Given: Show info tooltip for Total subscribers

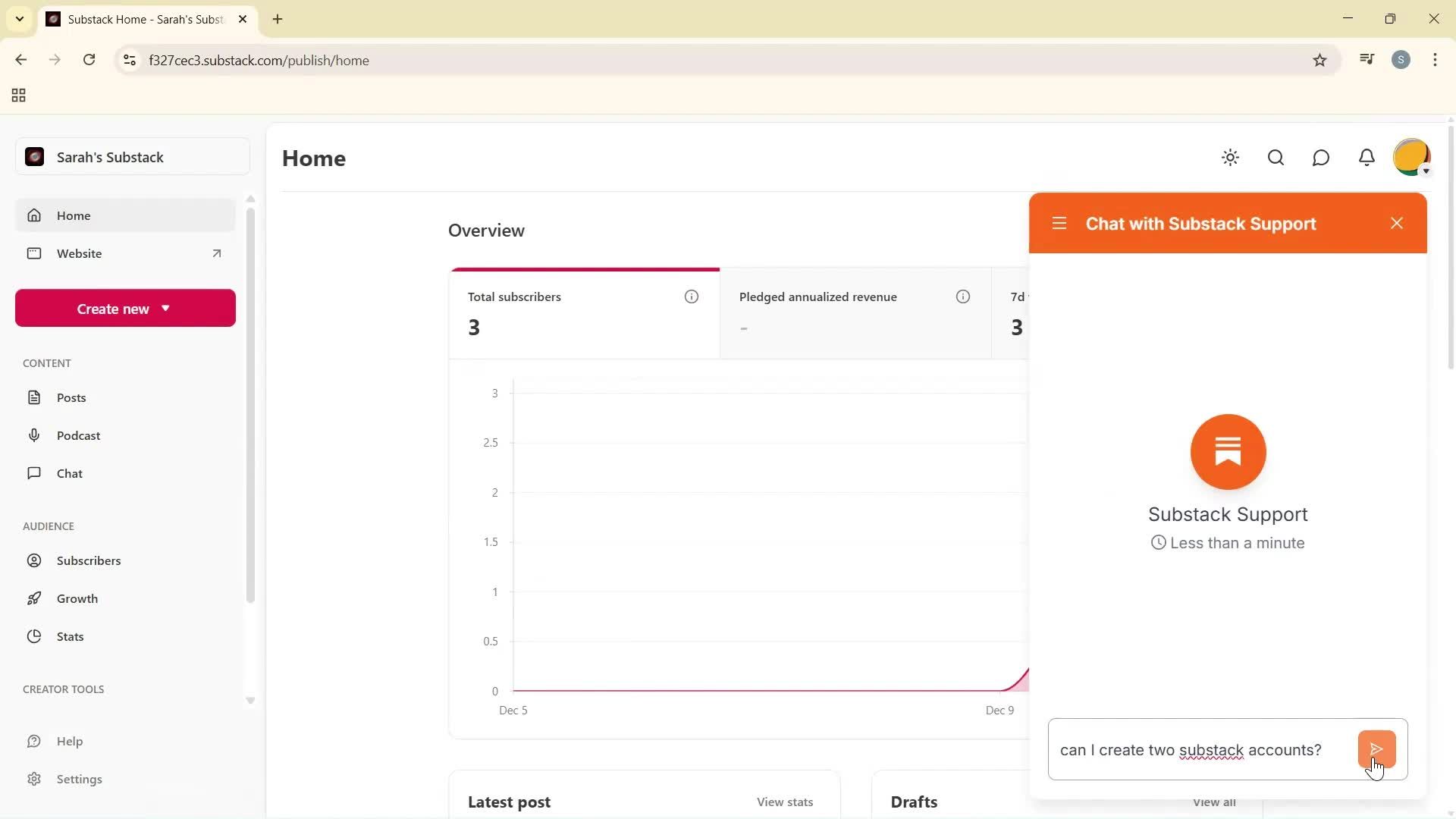Looking at the screenshot, I should tap(691, 297).
